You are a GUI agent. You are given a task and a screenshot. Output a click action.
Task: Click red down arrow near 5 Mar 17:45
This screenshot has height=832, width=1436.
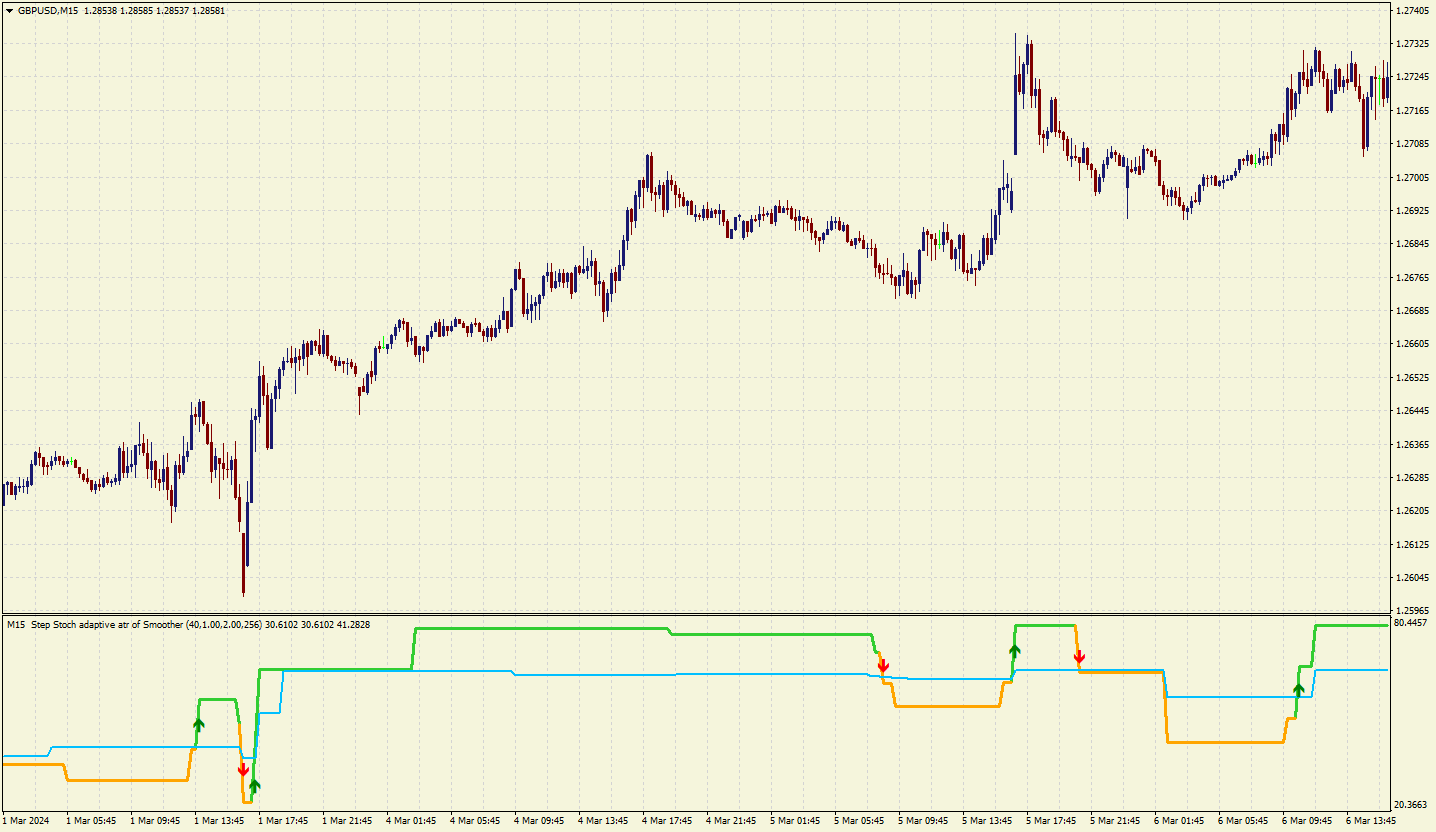(x=1079, y=657)
